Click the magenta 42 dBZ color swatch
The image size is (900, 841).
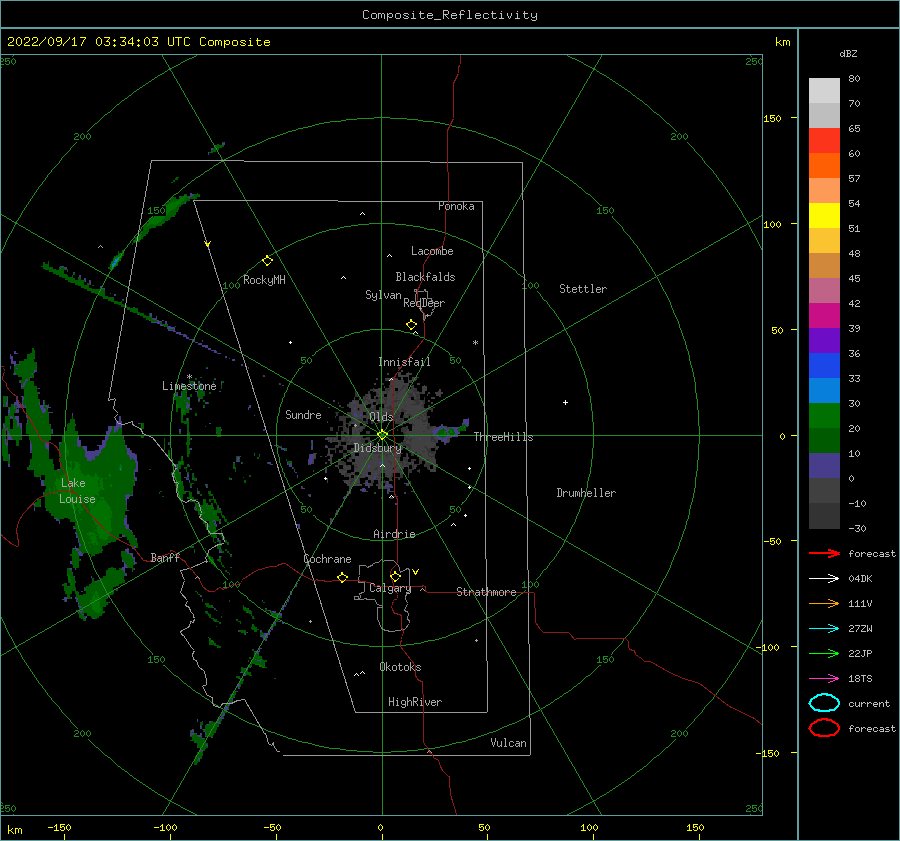point(824,315)
